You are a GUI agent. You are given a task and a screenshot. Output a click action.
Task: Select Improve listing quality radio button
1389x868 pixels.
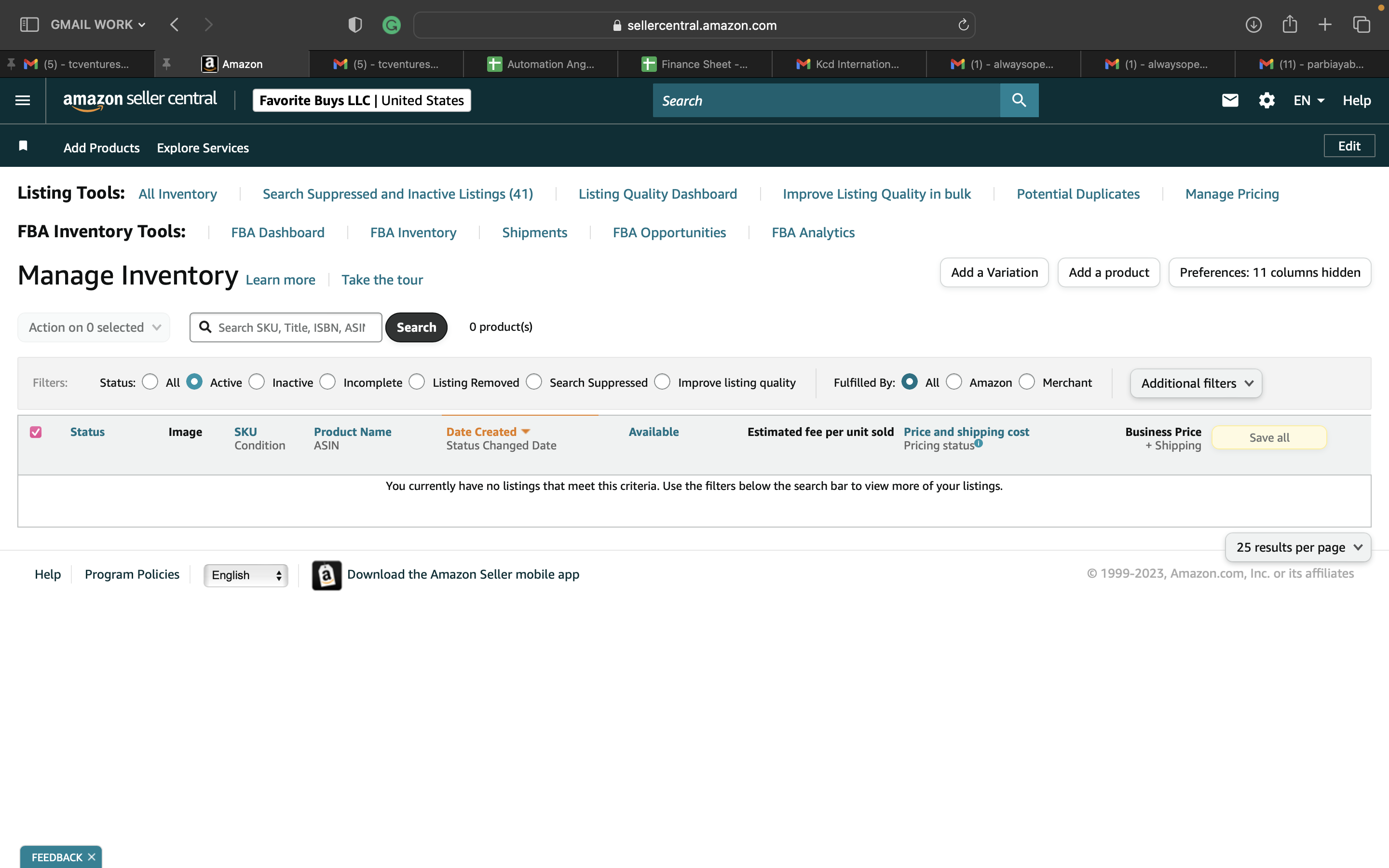coord(662,382)
